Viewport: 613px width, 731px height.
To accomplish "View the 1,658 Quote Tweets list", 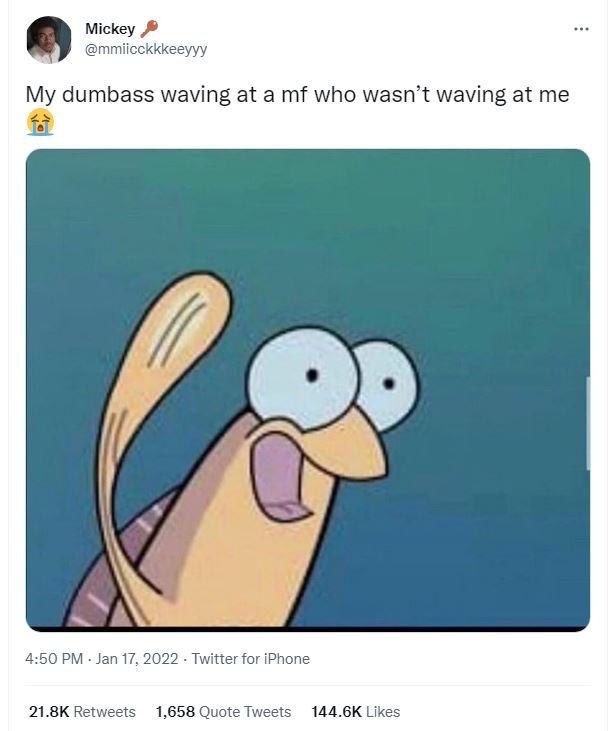I will (x=223, y=712).
